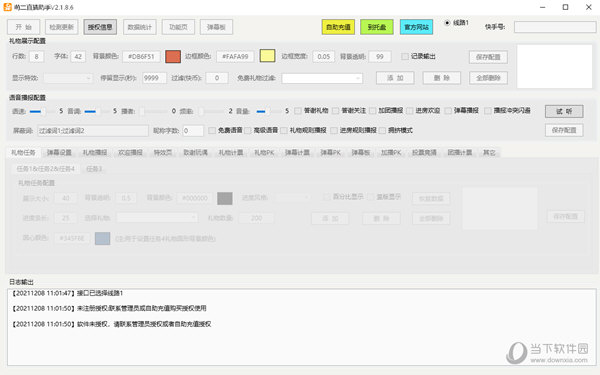Switch to the 特效页 tab
The image size is (600, 375).
pos(163,153)
